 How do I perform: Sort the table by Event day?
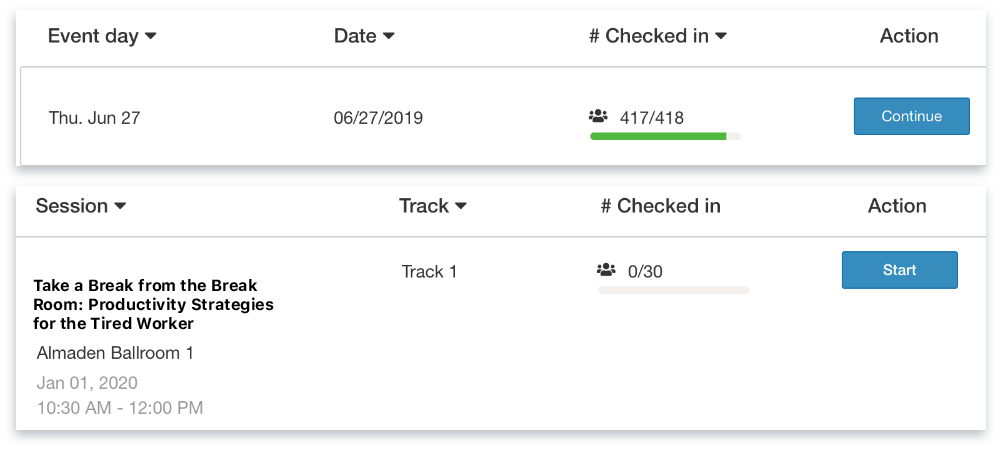coord(102,36)
